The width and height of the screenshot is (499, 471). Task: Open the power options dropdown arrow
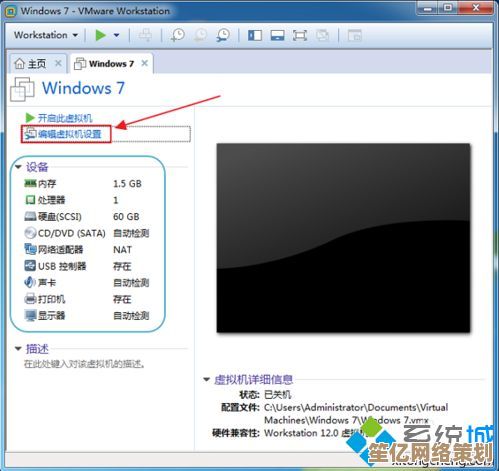click(x=116, y=35)
